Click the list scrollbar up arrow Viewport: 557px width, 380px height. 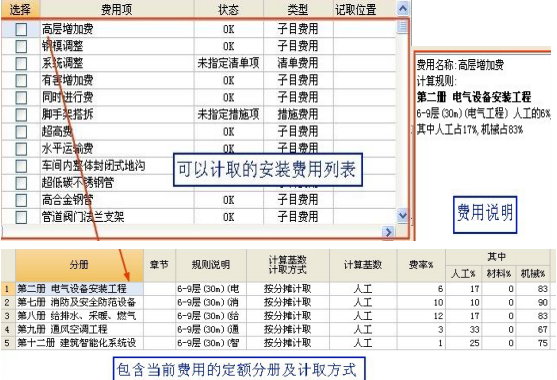[402, 9]
